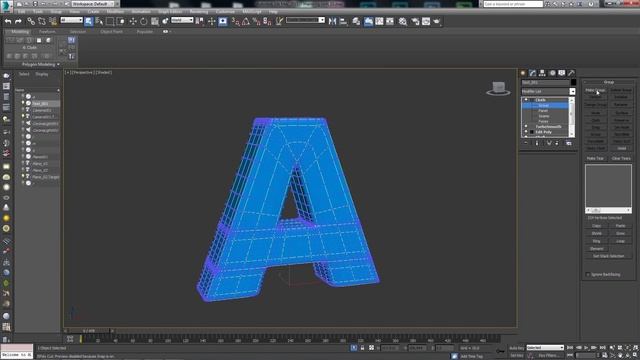Screen dimensions: 640x360
Task: Collapse the Group rollout header
Action: [609, 82]
